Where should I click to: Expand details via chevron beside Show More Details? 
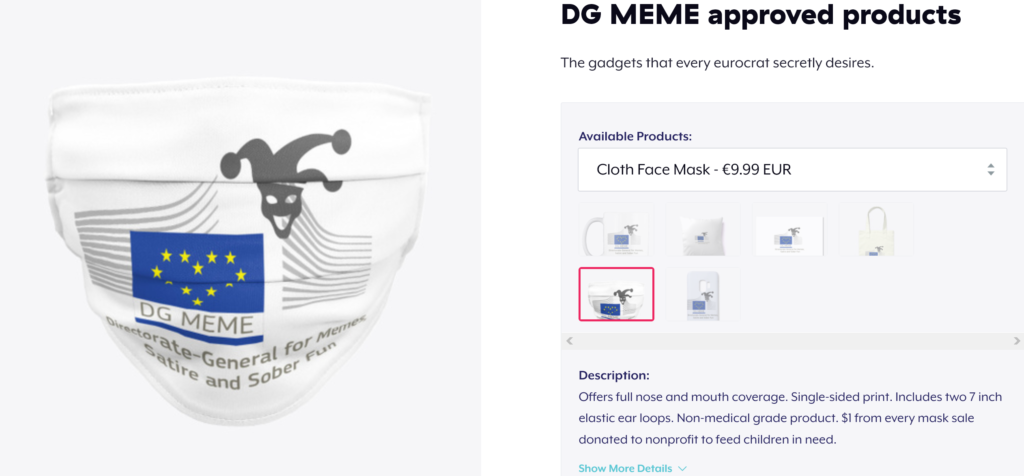pos(682,469)
